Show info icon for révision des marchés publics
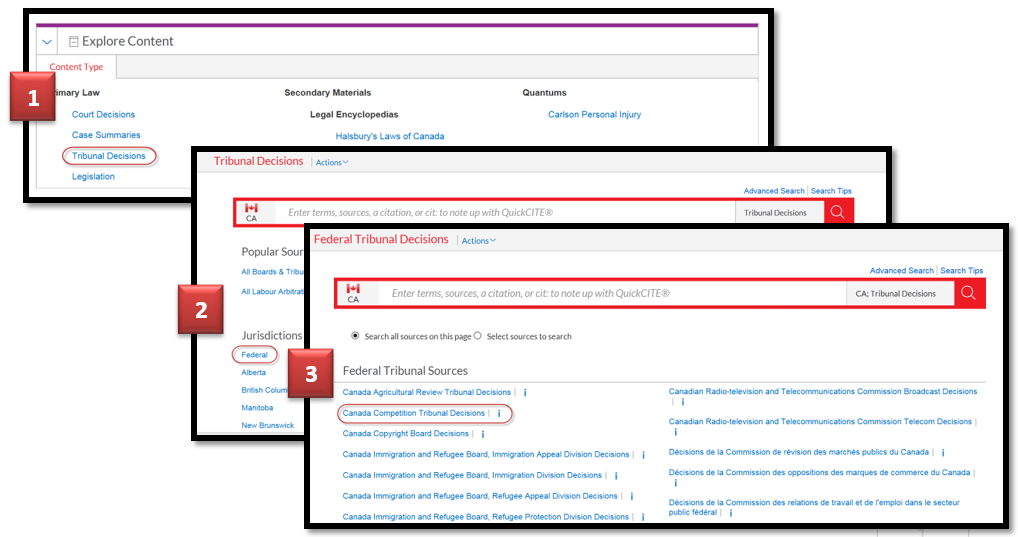 click(x=943, y=453)
